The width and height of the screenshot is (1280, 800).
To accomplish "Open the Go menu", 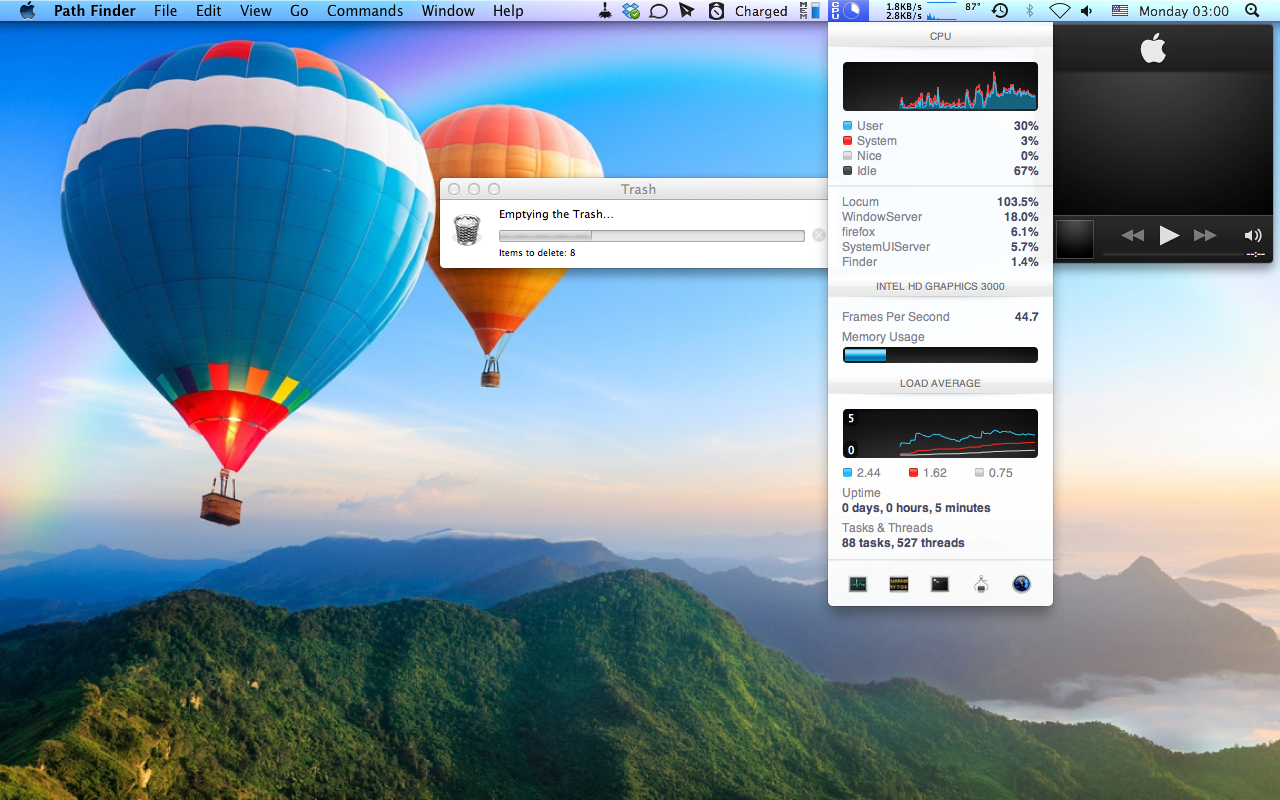I will pos(299,11).
